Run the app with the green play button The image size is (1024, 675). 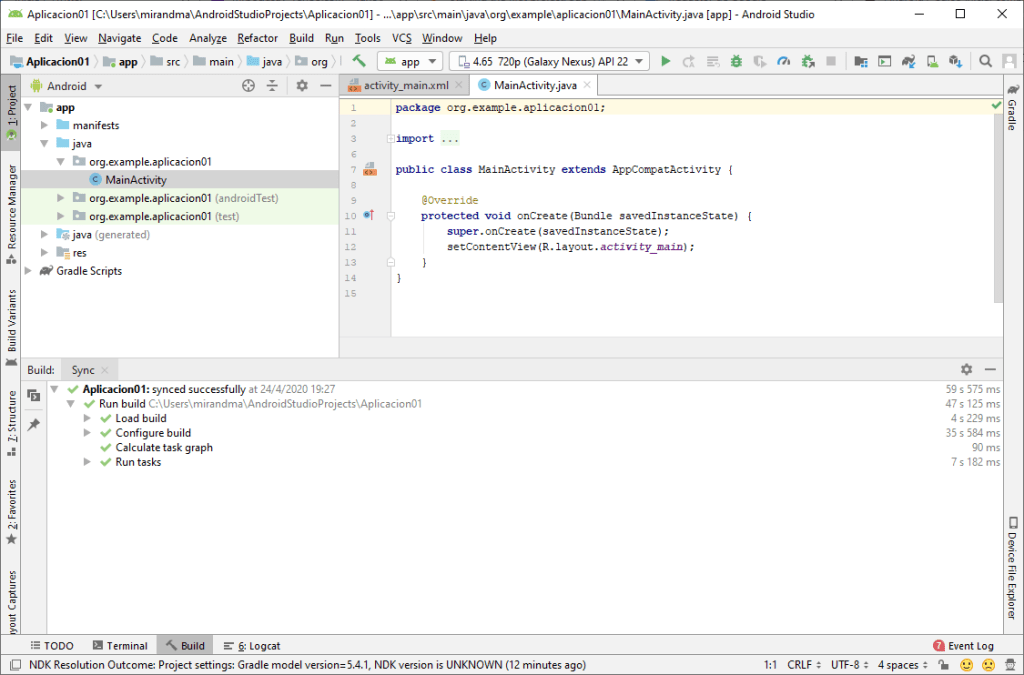tap(666, 61)
